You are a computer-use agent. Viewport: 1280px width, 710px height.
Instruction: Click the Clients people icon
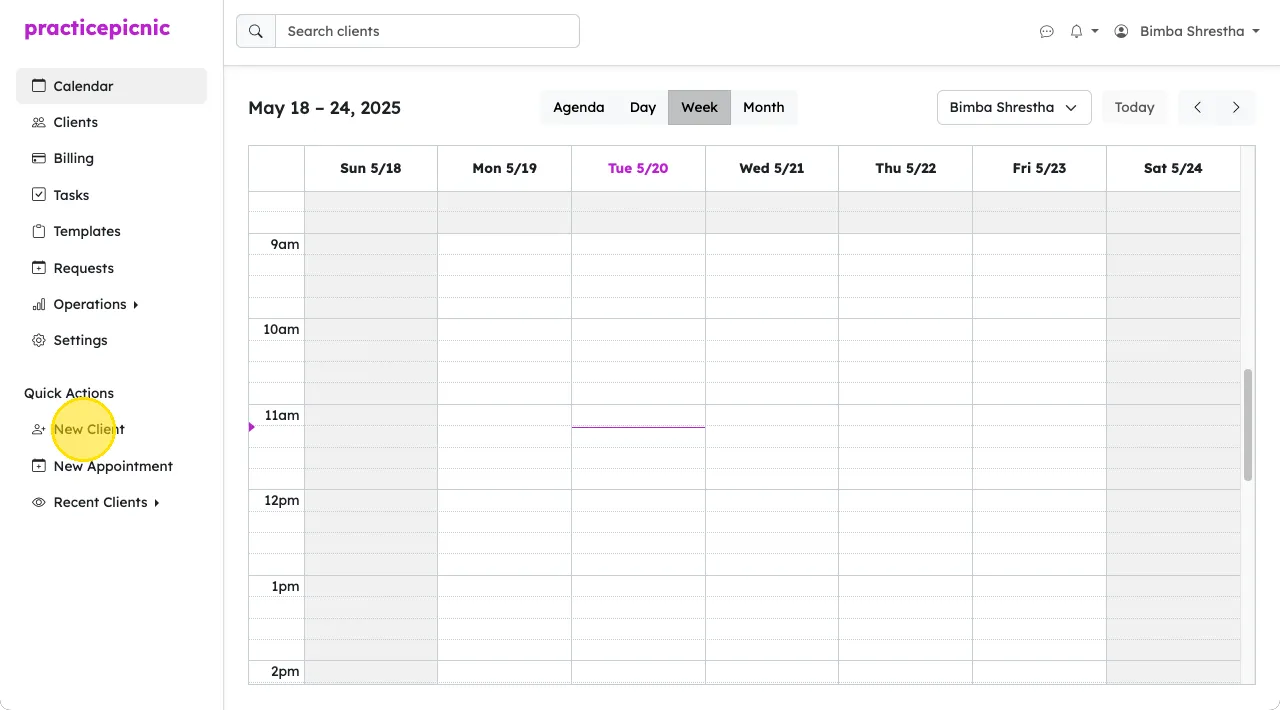39,122
